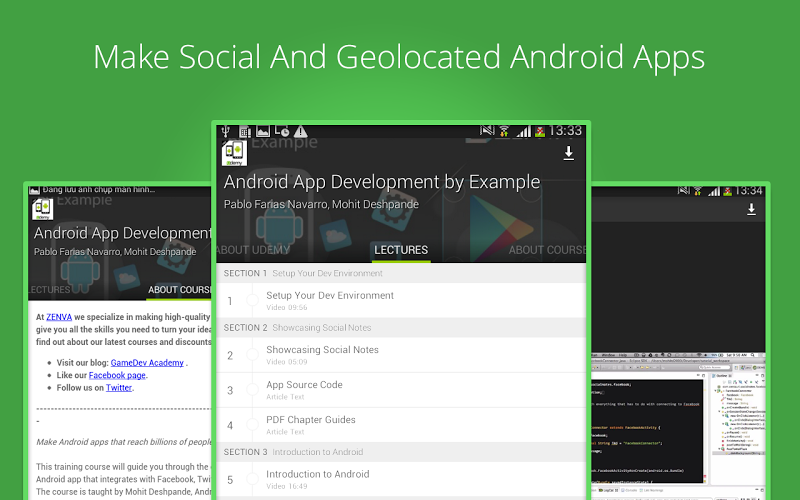
Task: Tap the Udemy app logo in center screen
Action: 235,153
